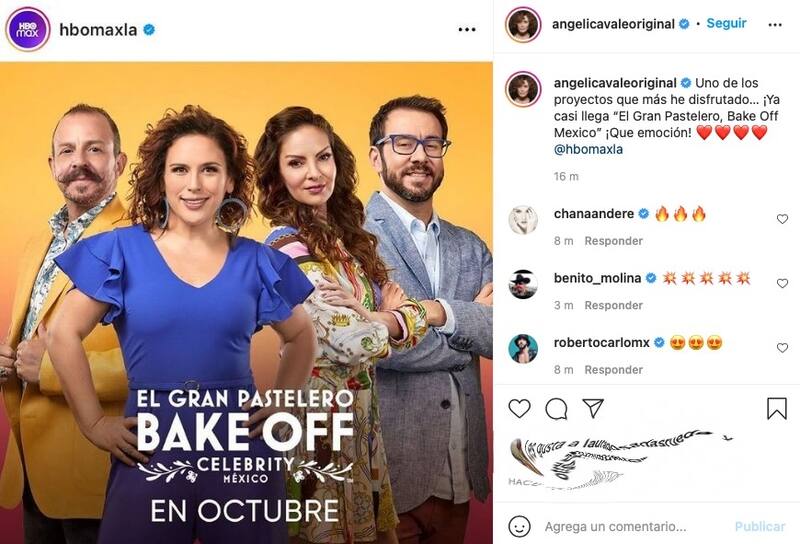Open the more options menu beside Seguir

[776, 24]
